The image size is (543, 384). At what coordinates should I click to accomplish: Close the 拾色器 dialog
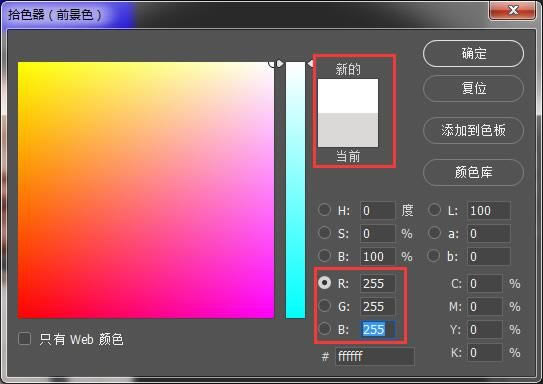pyautogui.click(x=513, y=10)
